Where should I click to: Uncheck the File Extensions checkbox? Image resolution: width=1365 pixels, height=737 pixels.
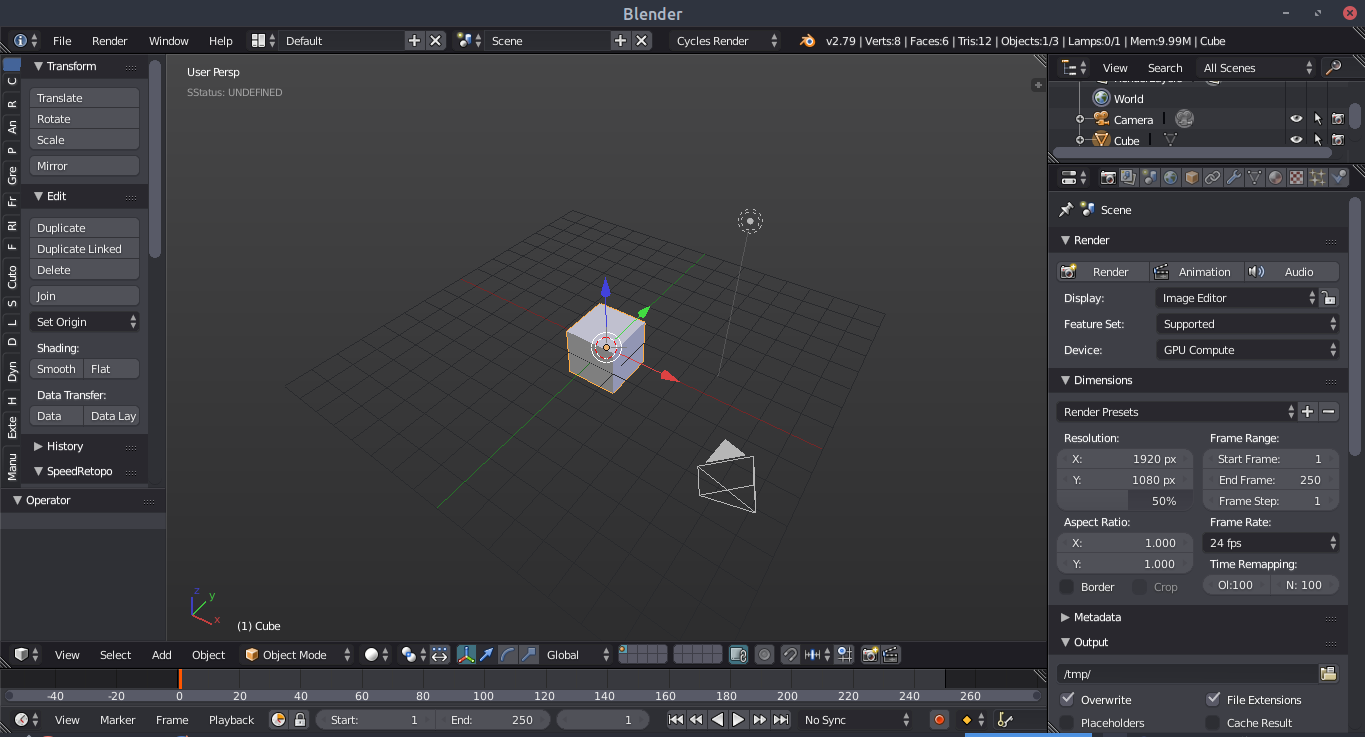1214,699
